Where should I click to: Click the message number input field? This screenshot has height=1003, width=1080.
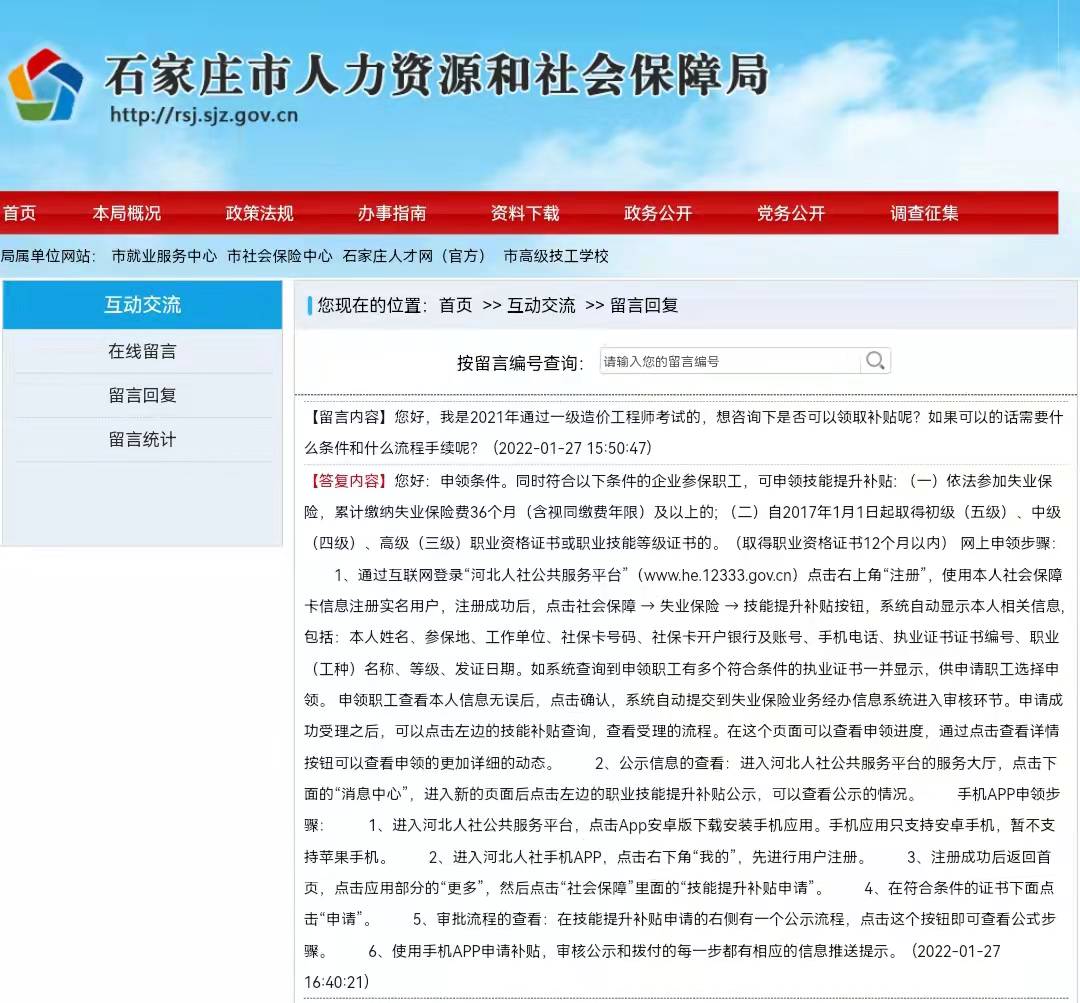coord(730,361)
